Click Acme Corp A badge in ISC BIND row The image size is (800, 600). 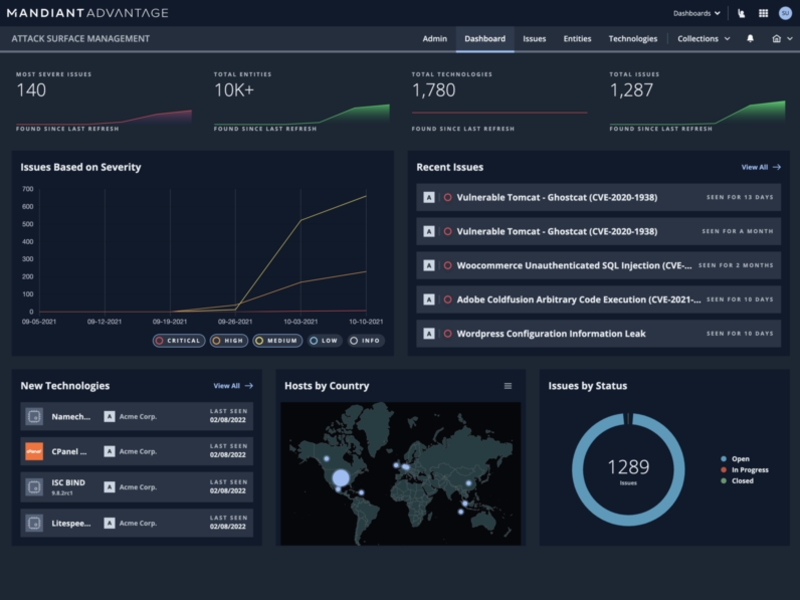click(x=109, y=487)
